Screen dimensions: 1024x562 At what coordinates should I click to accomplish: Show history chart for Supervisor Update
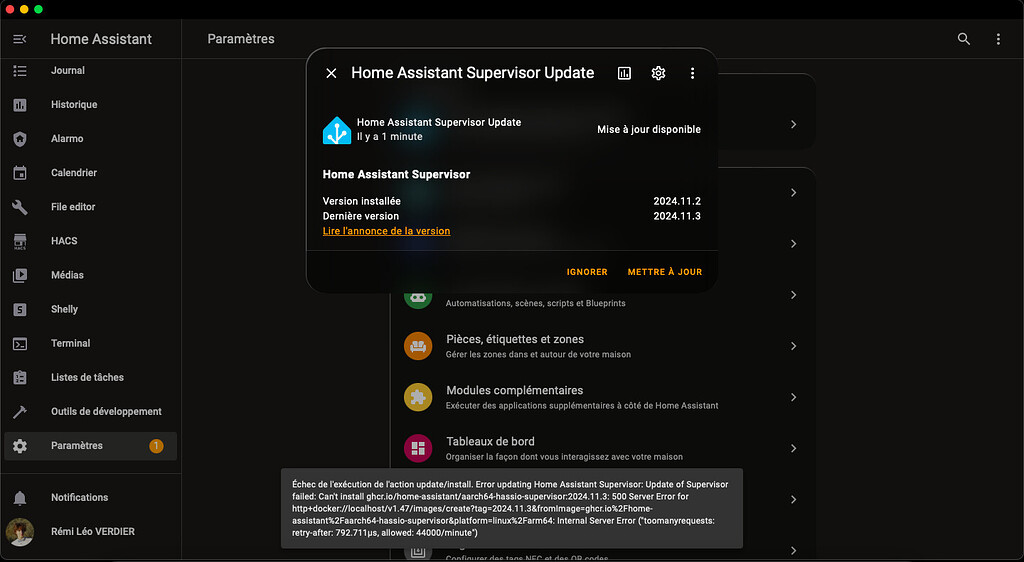(x=624, y=73)
